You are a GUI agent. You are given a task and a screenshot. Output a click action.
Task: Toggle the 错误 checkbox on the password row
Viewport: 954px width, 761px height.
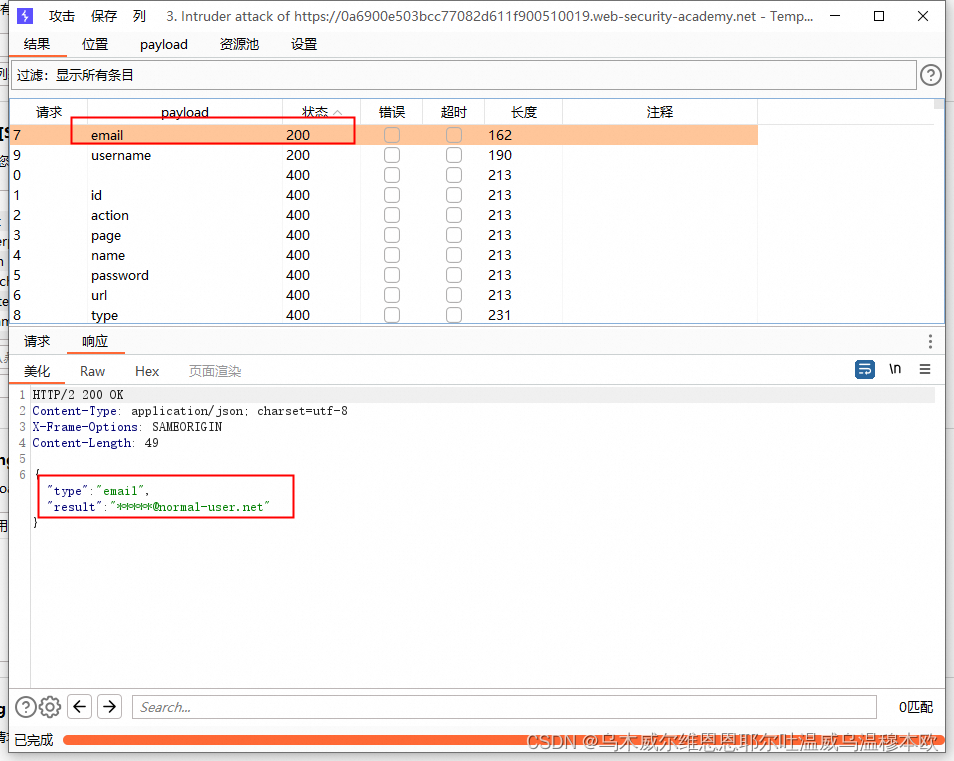click(x=391, y=275)
